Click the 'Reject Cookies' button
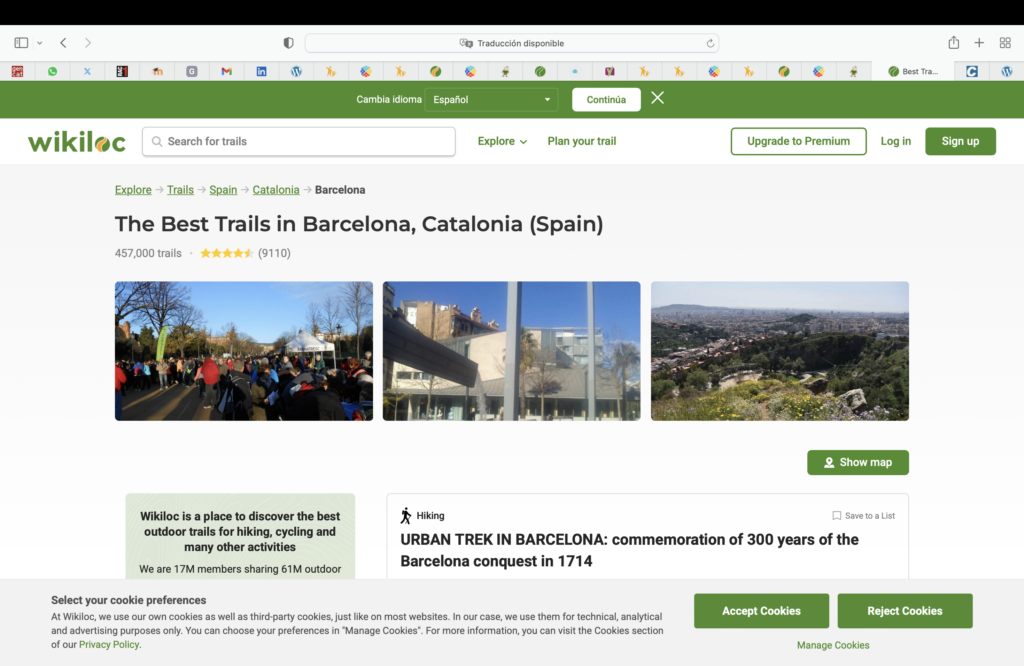1024x666 pixels. [904, 611]
